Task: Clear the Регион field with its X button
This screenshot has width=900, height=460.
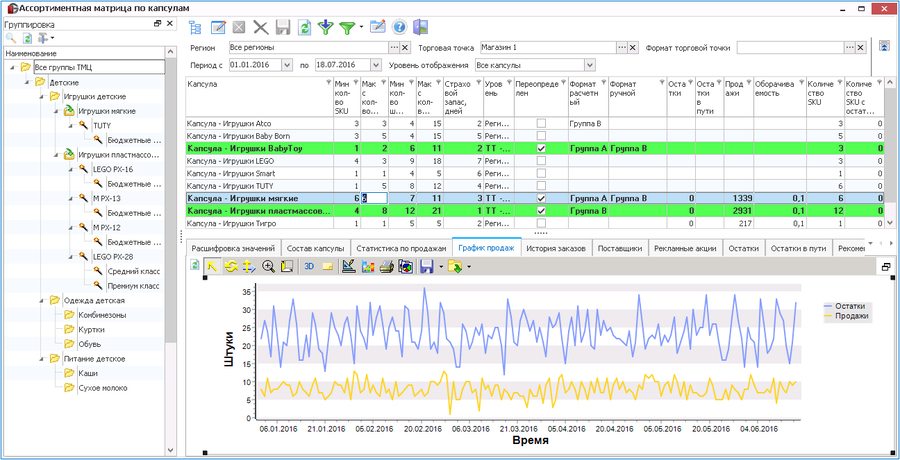Action: [x=405, y=48]
